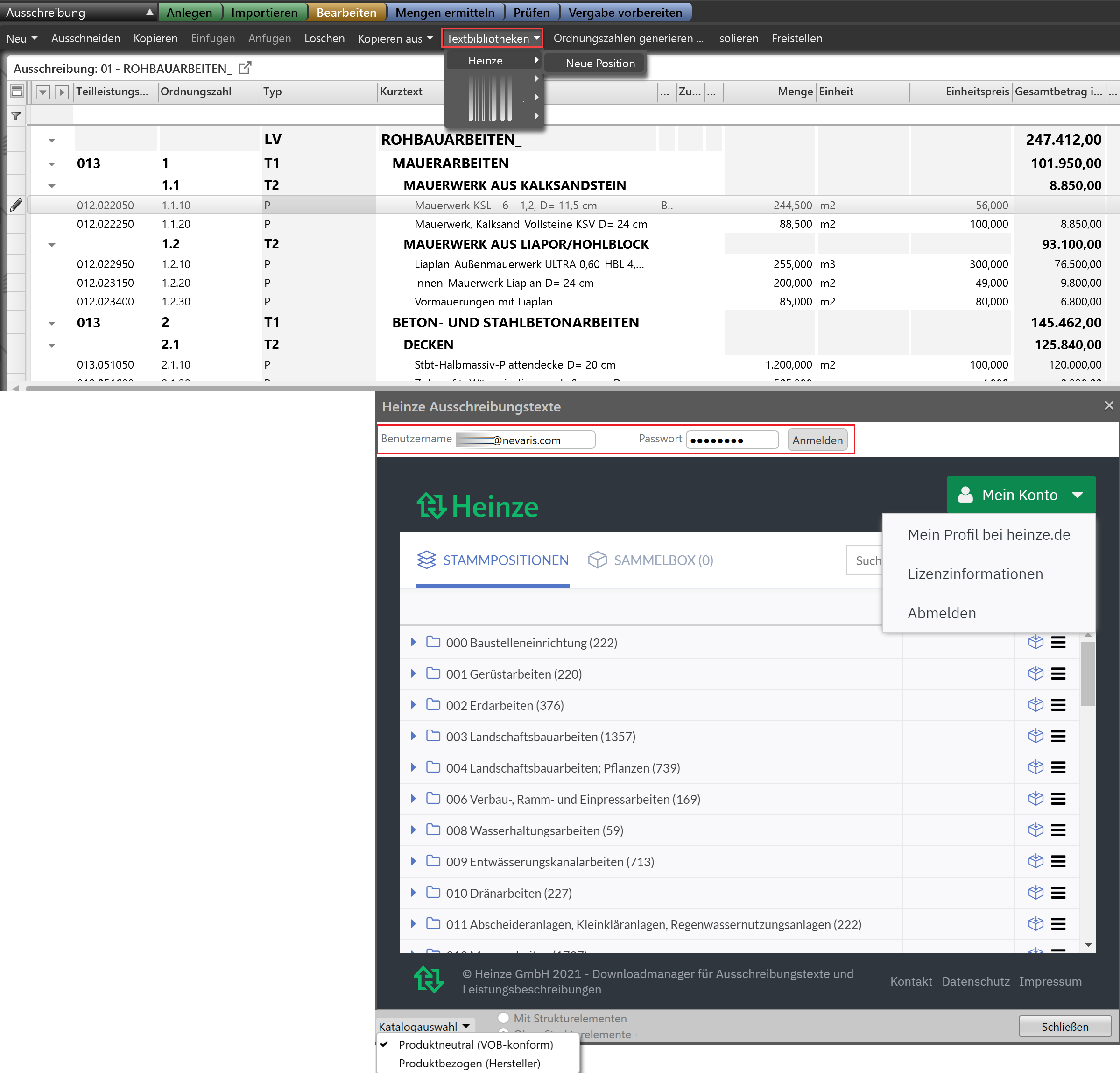Choose Lizenzinformationen in the account menu

(x=975, y=574)
